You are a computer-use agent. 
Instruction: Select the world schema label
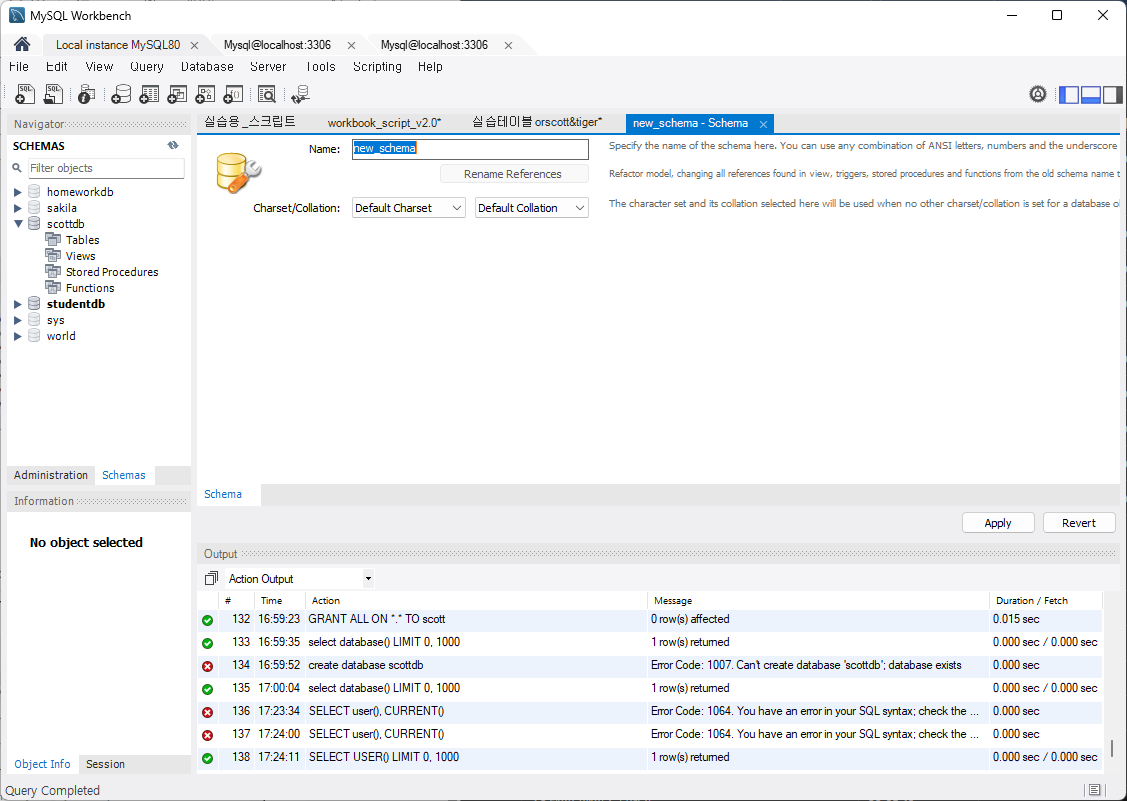[61, 336]
